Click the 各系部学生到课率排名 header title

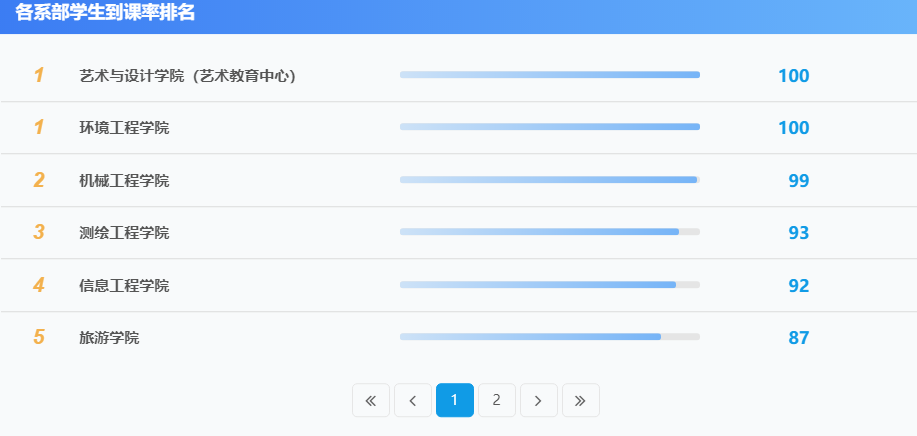pyautogui.click(x=105, y=13)
